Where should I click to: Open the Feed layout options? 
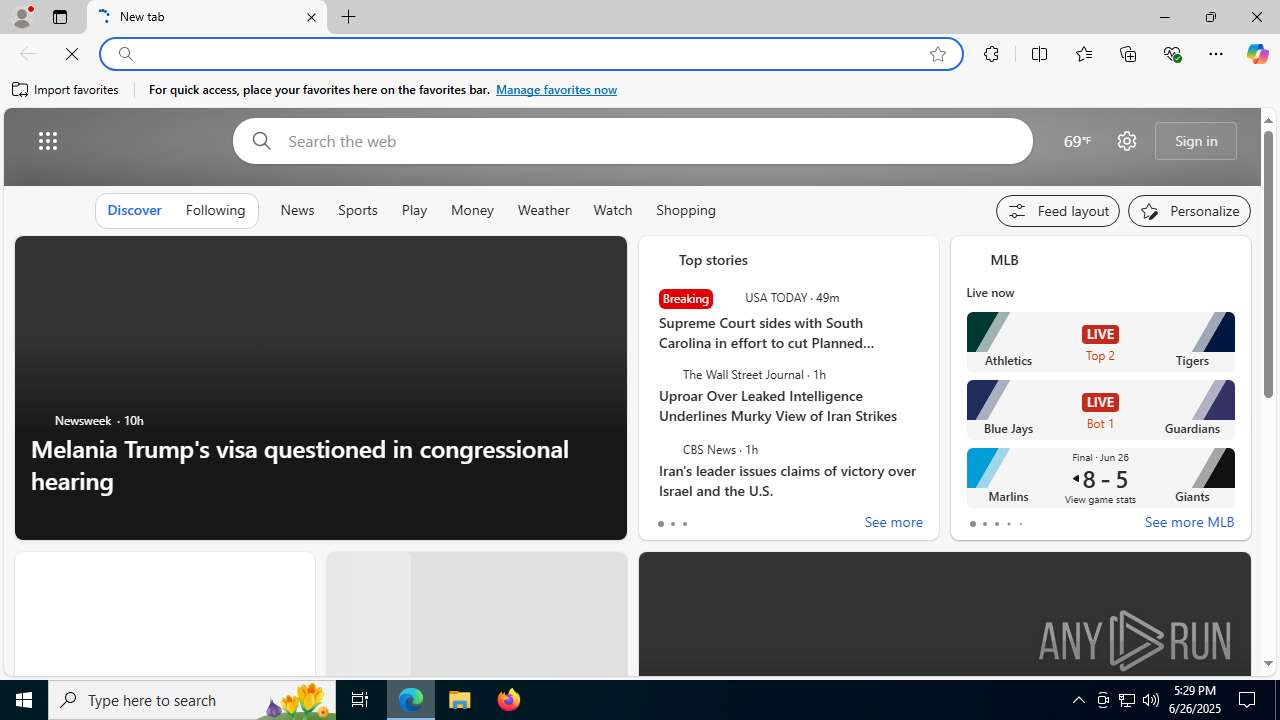(x=1058, y=211)
